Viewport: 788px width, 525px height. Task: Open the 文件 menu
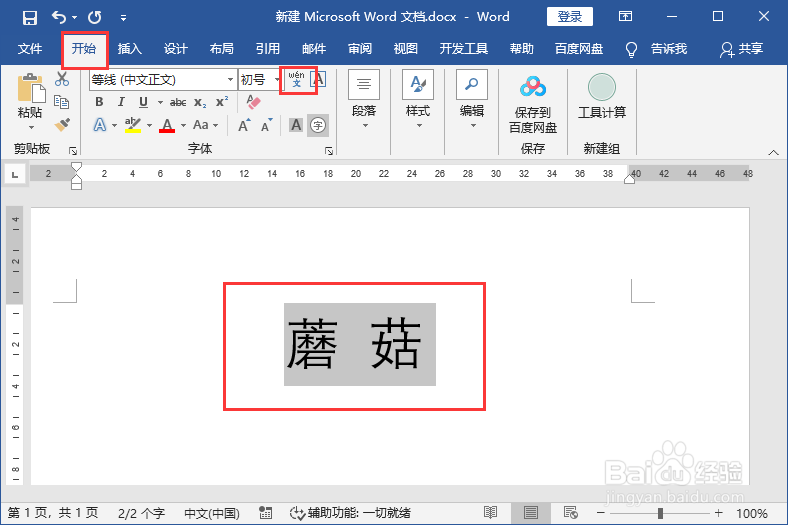[x=30, y=49]
